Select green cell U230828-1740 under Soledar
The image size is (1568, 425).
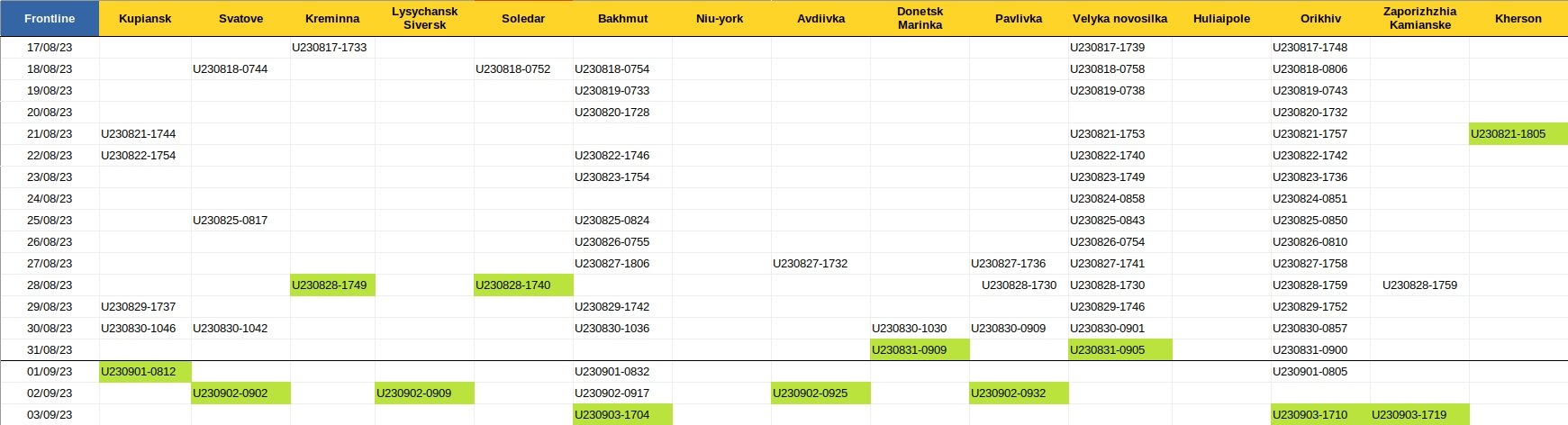coord(523,285)
